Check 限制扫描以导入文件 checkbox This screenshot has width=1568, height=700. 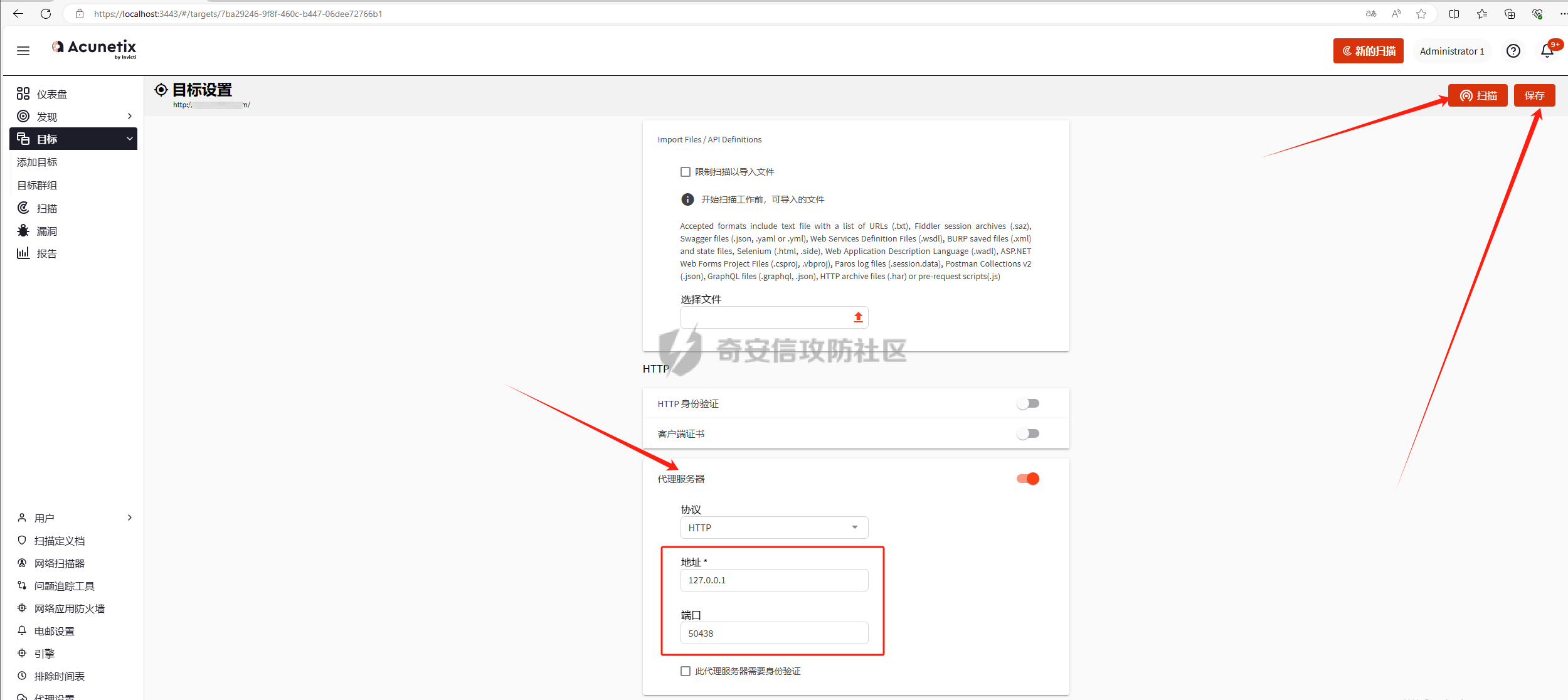pyautogui.click(x=686, y=172)
